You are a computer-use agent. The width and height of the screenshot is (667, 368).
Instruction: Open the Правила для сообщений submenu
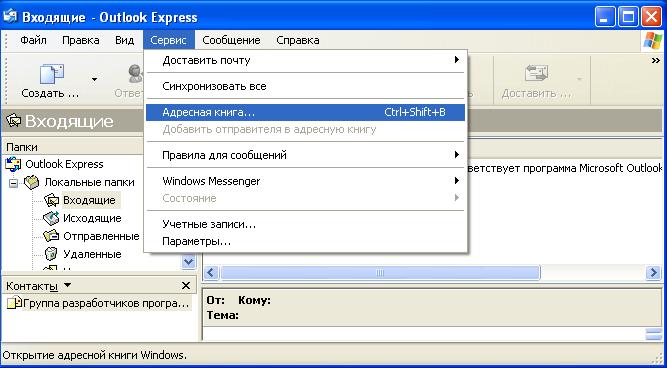point(305,155)
